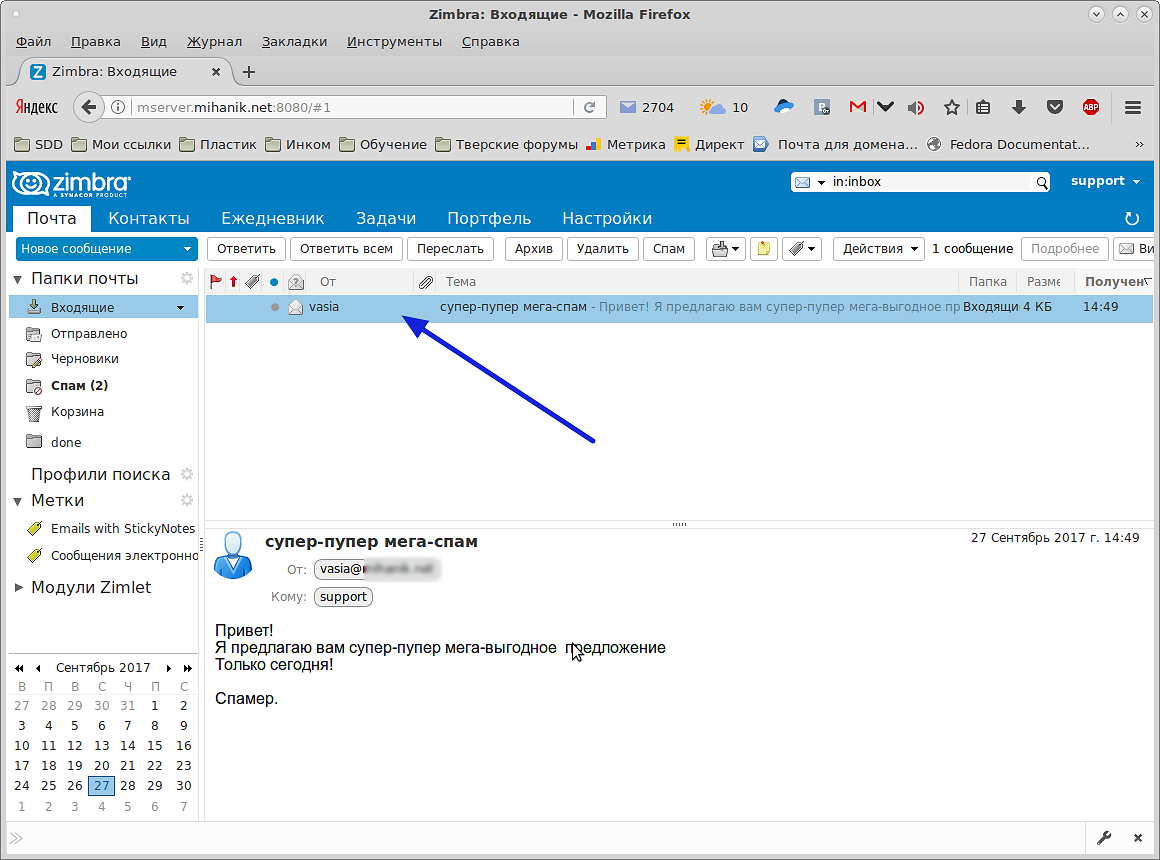1160x860 pixels.
Task: Click the Mail Folders gear icon
Action: click(186, 278)
